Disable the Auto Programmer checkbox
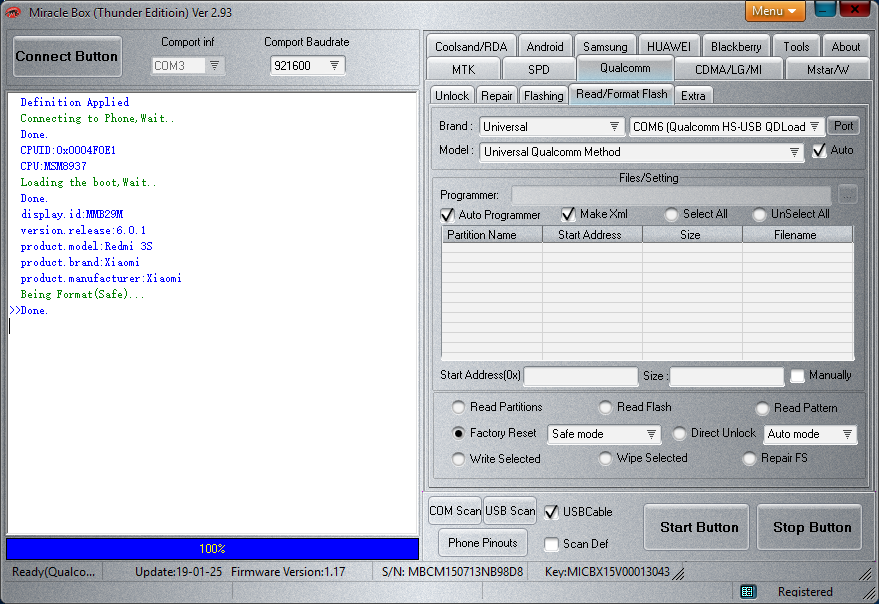The width and height of the screenshot is (879, 604). point(447,215)
